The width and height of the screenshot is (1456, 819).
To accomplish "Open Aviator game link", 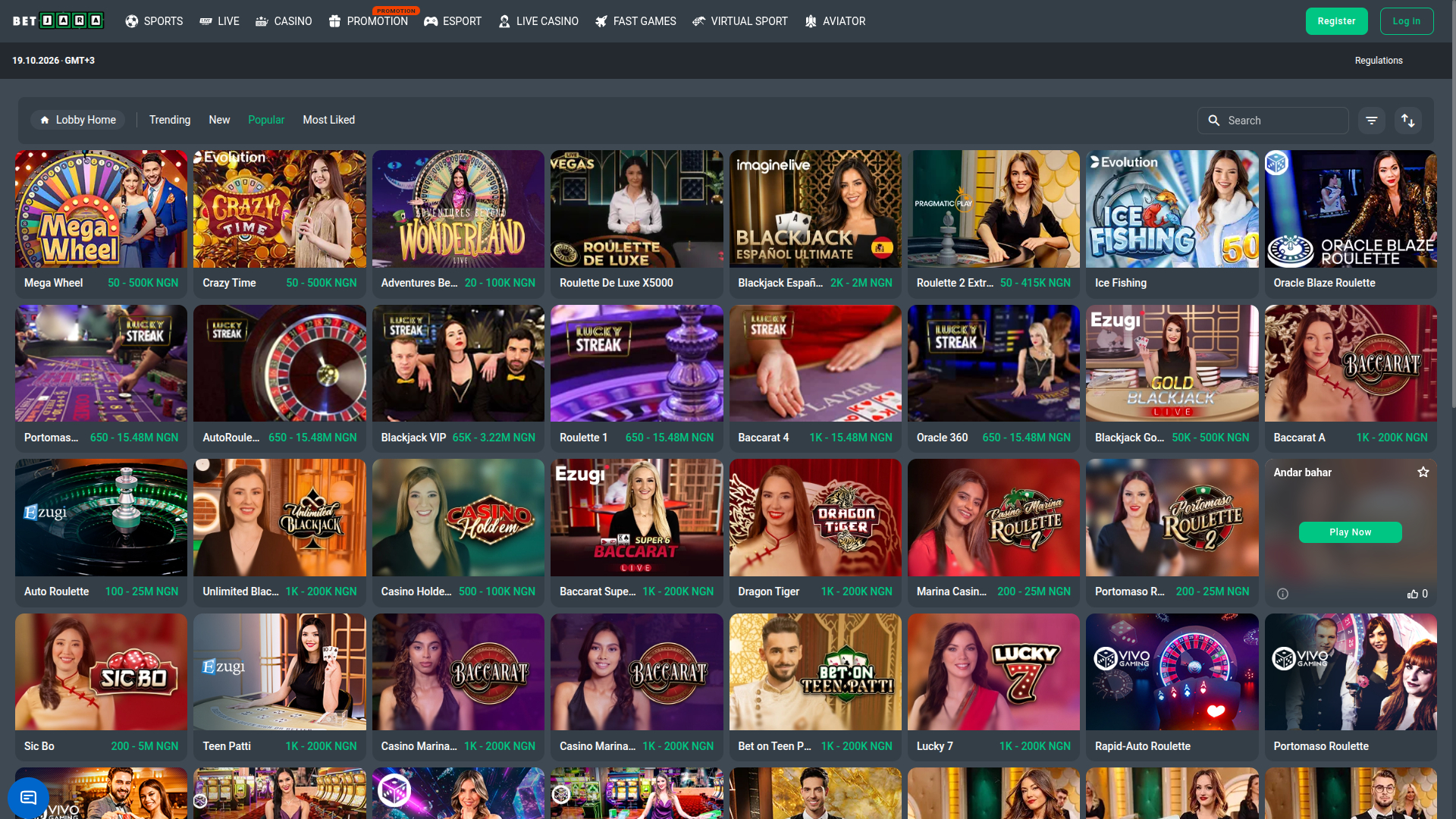I will click(835, 21).
